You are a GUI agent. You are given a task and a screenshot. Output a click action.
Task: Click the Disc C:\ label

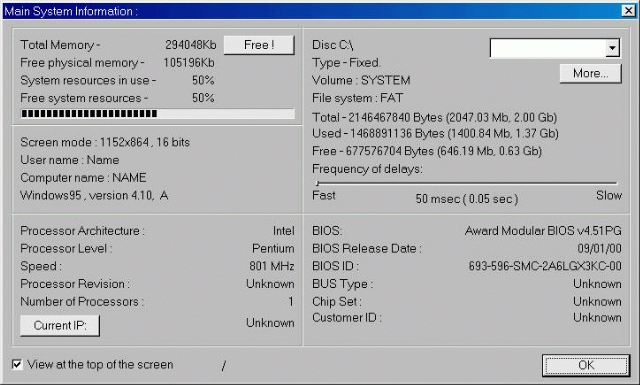(x=333, y=45)
